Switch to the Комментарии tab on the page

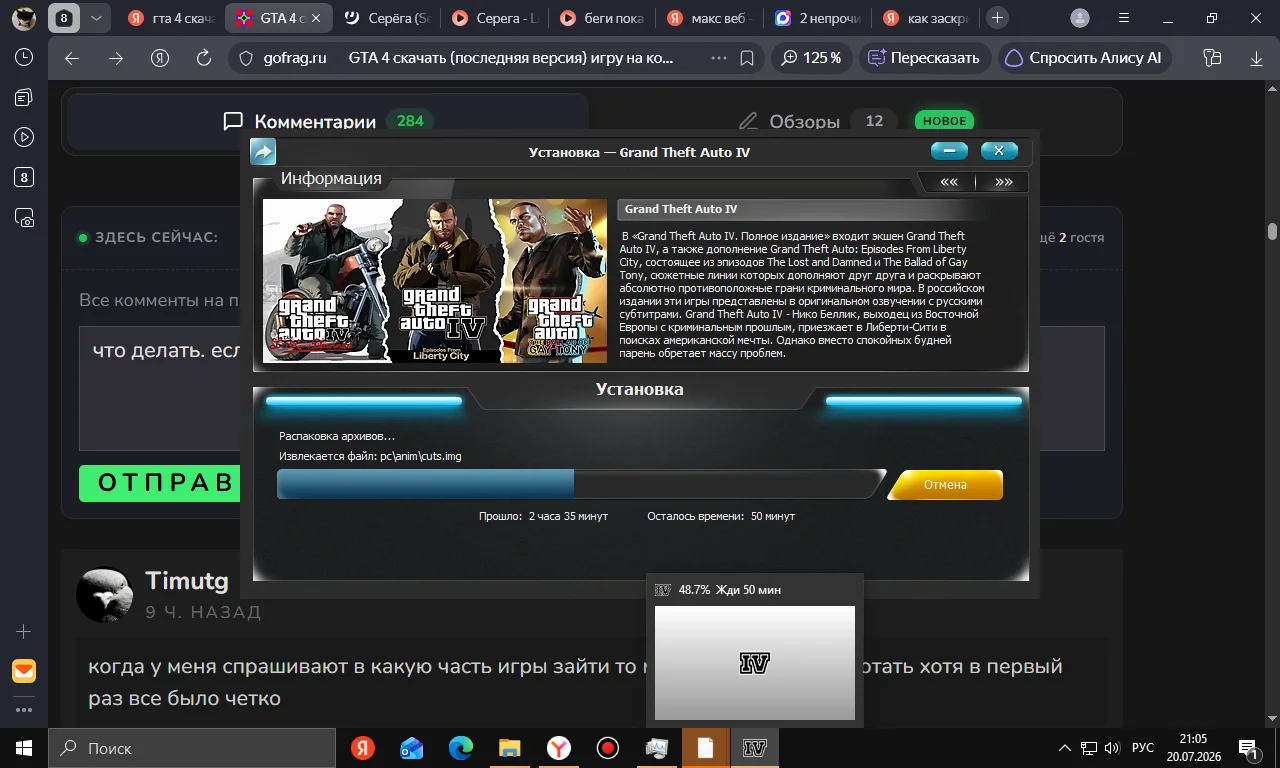[328, 122]
